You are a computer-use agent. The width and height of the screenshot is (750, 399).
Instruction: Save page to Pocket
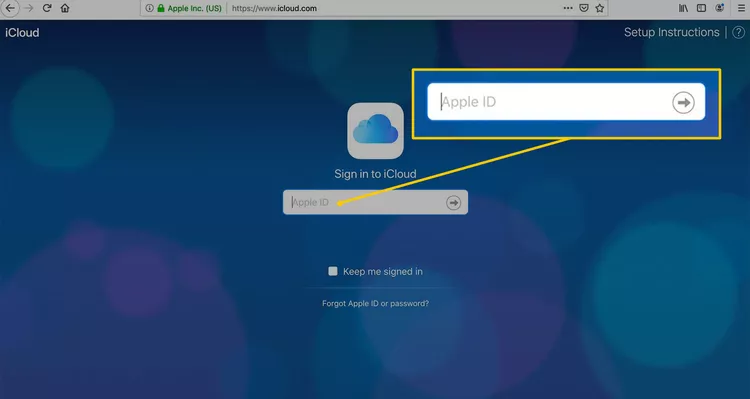coord(584,8)
